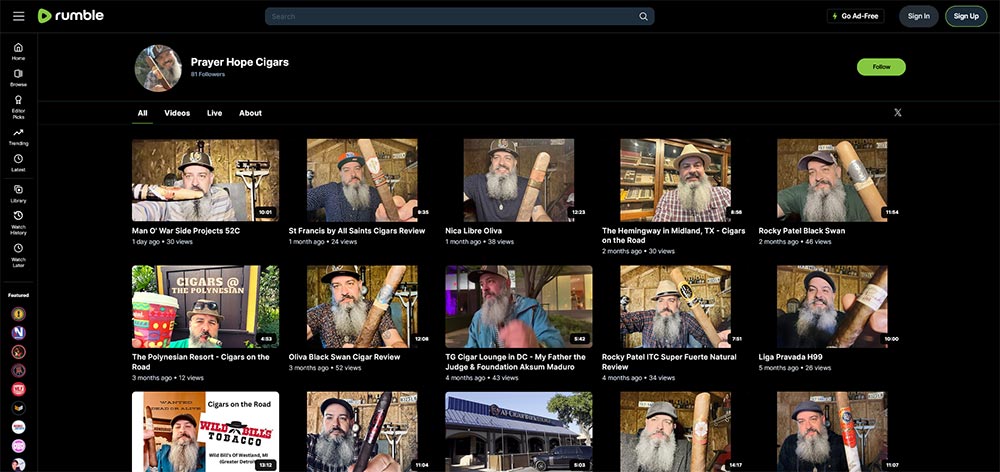Open the third Featured channel icon
Screen dimensions: 1000x472
click(x=18, y=351)
